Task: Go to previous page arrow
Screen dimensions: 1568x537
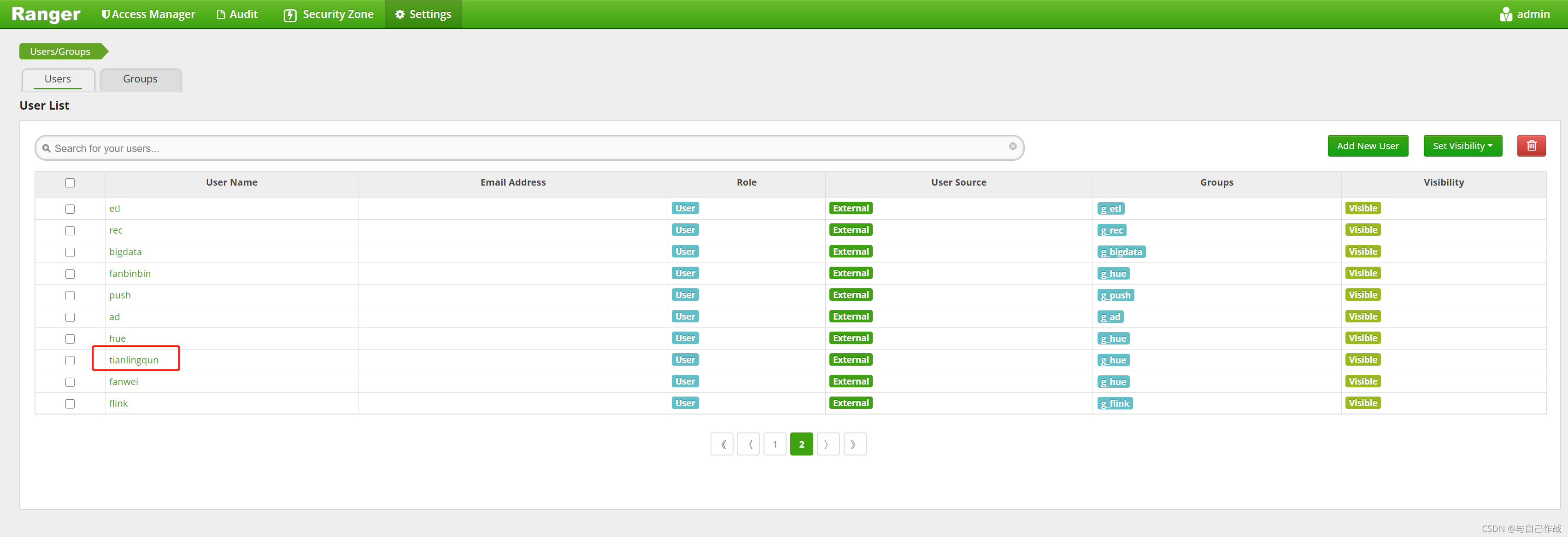Action: 748,444
